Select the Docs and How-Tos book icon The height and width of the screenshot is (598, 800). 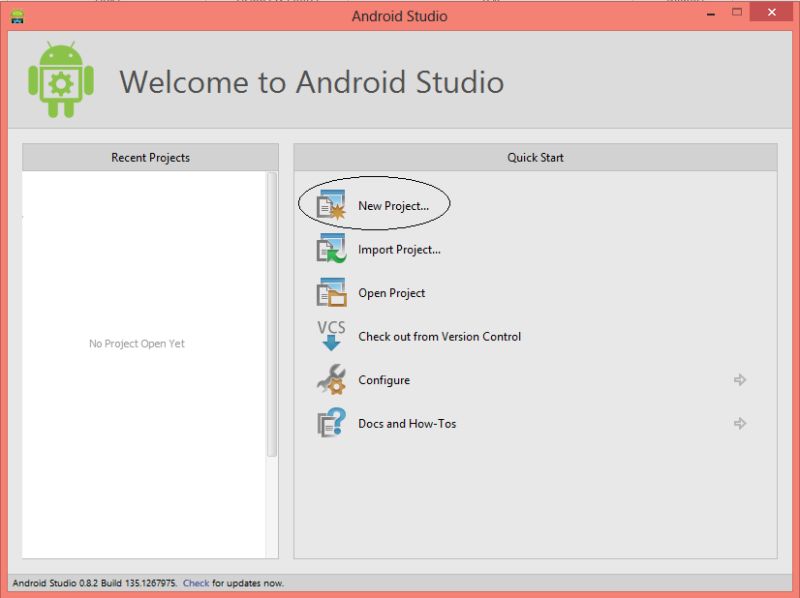coord(330,423)
